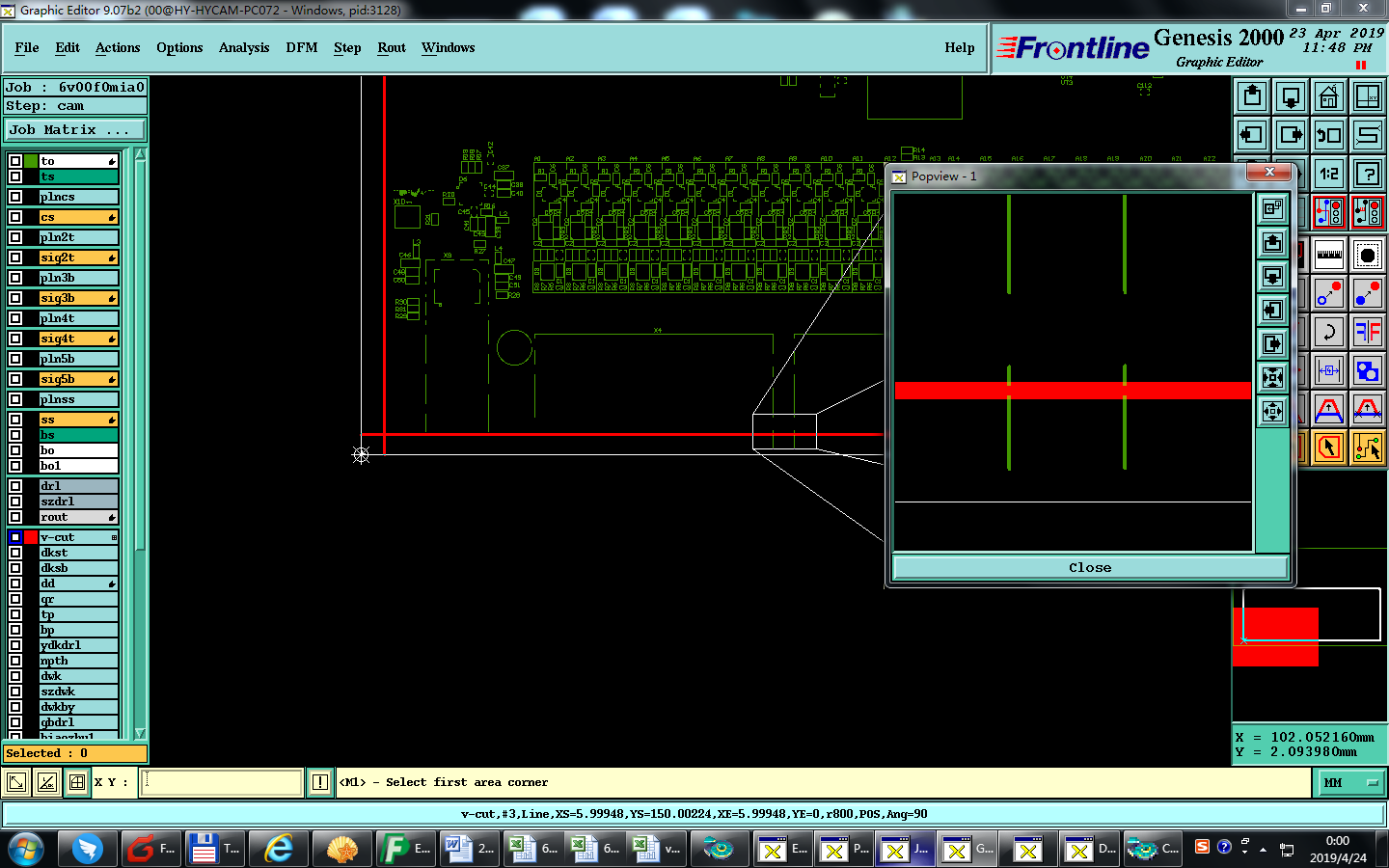Open the File menu
The image size is (1389, 868).
[27, 47]
